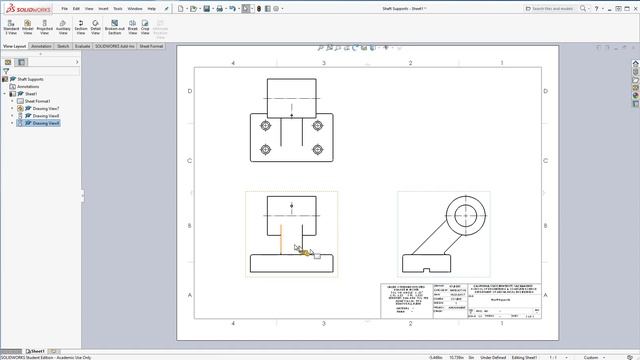Image resolution: width=640 pixels, height=360 pixels.
Task: Select the Sheet1 tab at bottom
Action: 35,351
